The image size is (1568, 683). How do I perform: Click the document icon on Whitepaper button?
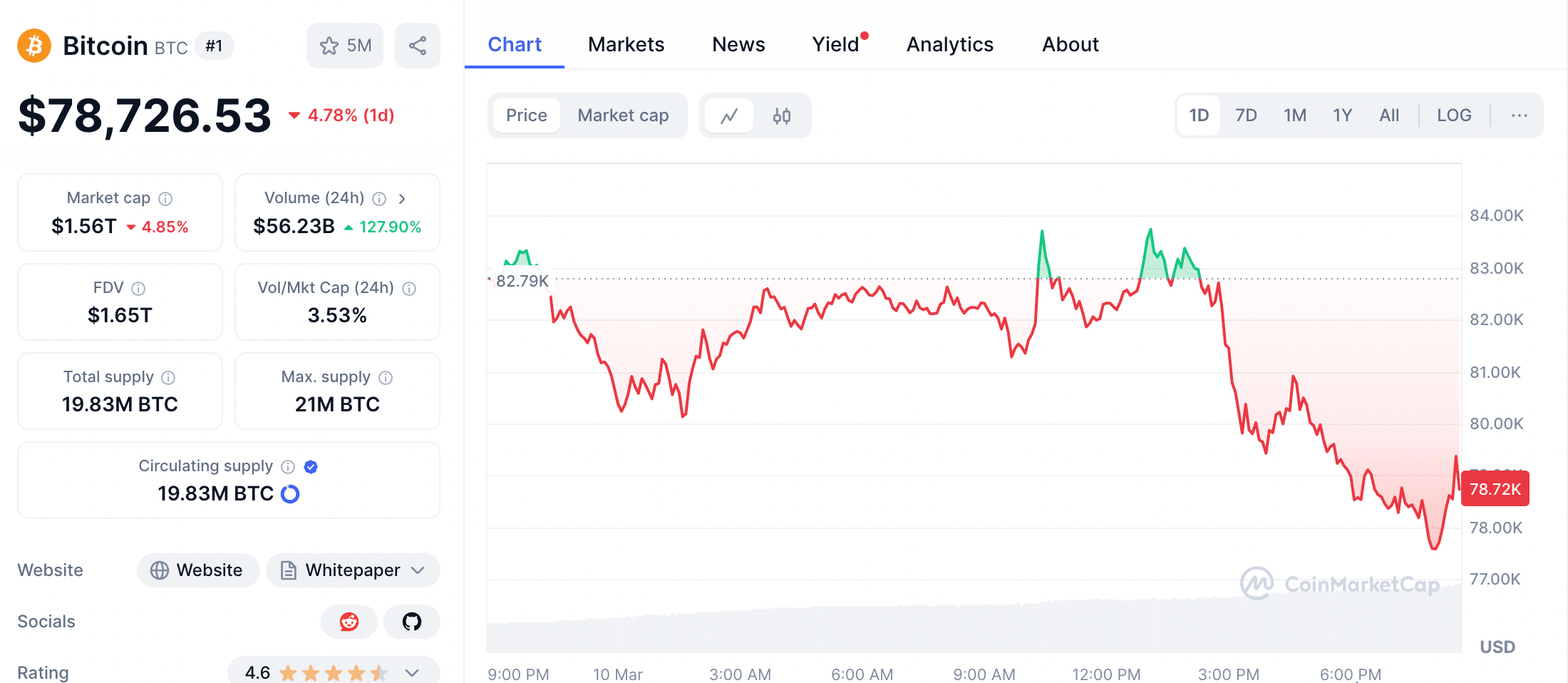click(x=288, y=570)
